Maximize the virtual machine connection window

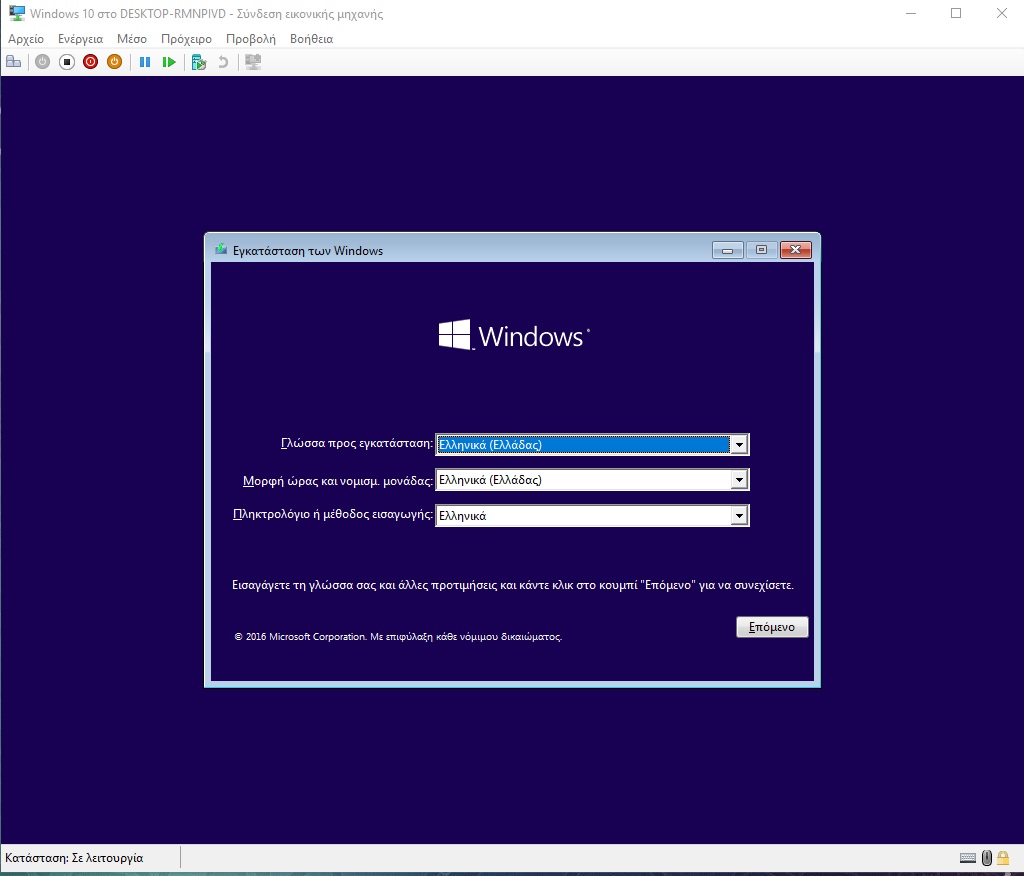pos(956,13)
